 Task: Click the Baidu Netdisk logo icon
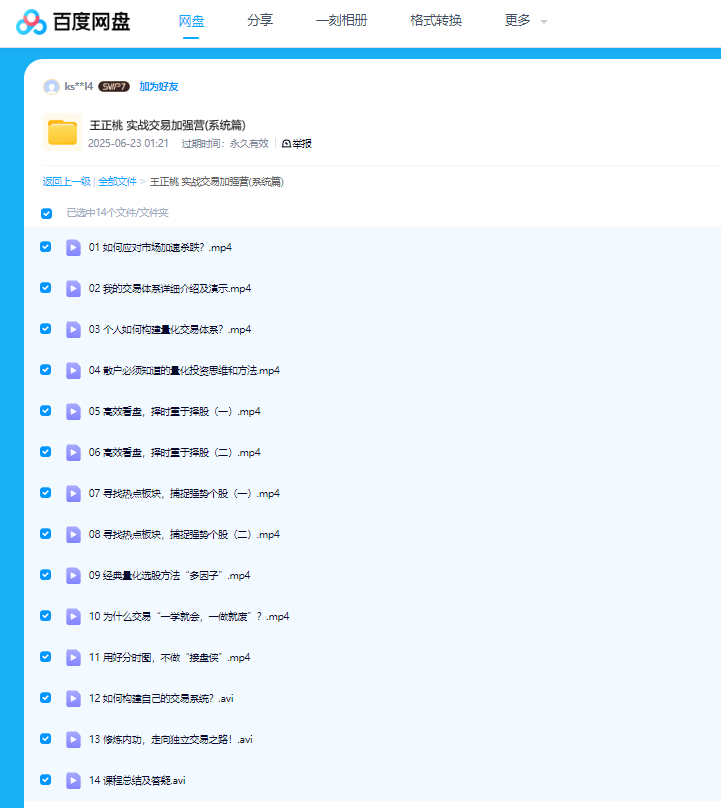click(x=31, y=21)
